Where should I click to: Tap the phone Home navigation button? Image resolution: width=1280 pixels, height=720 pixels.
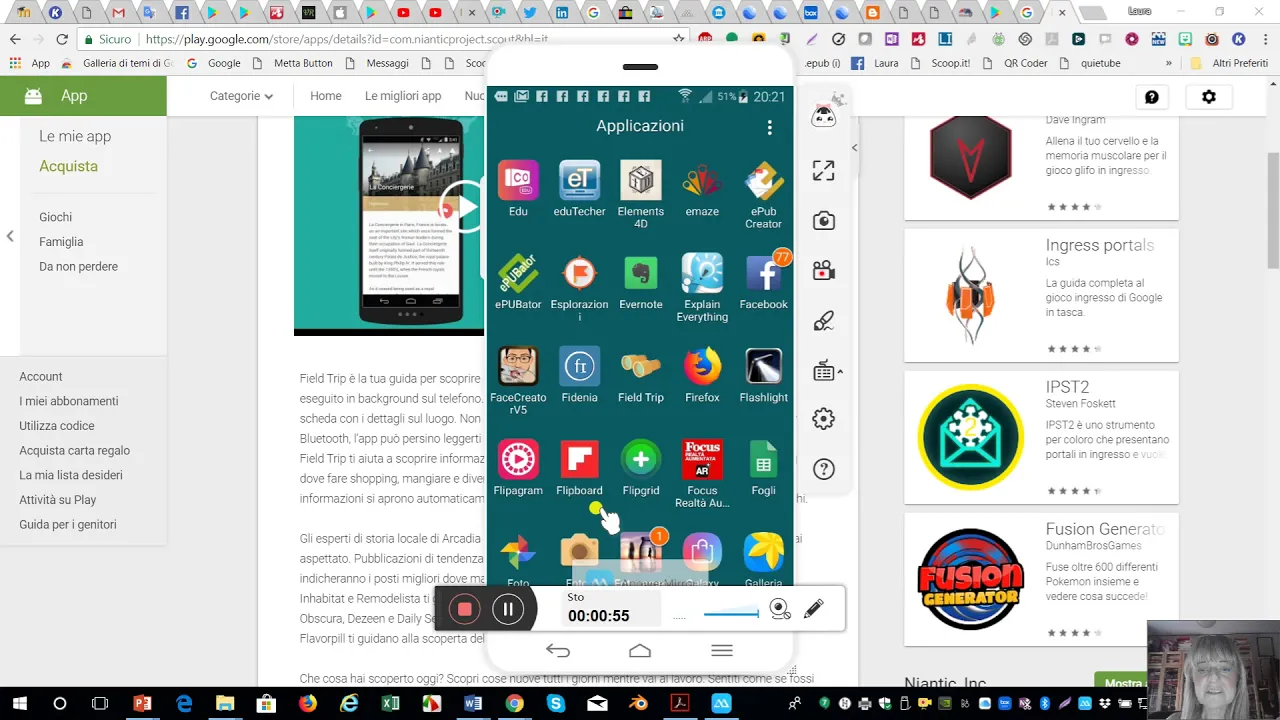pos(640,651)
